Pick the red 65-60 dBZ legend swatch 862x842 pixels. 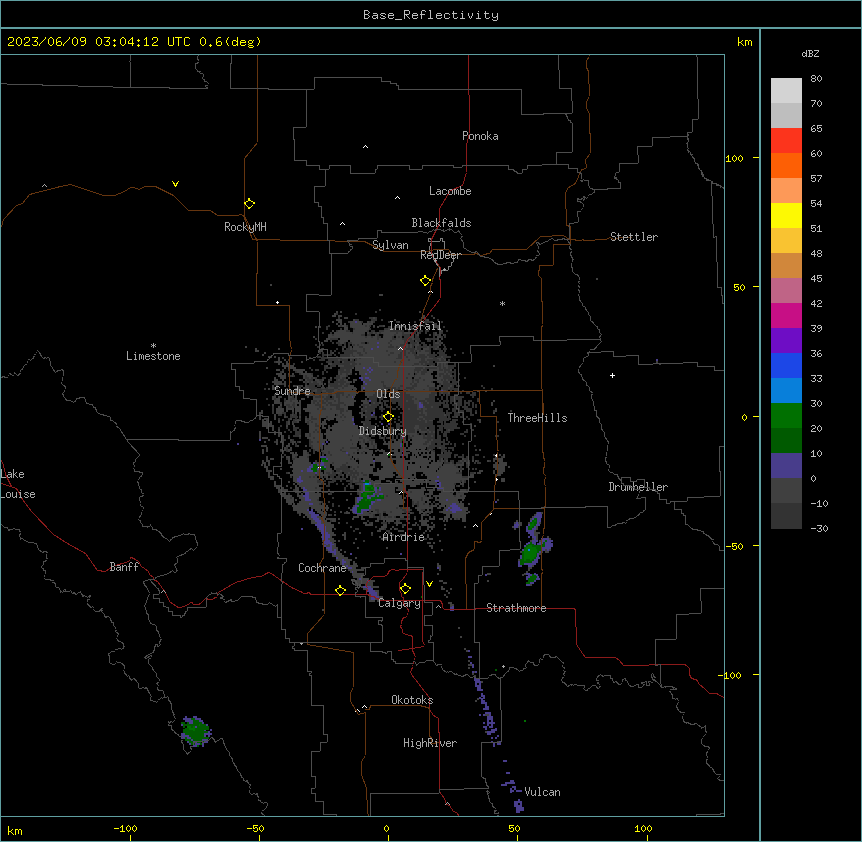pyautogui.click(x=786, y=140)
